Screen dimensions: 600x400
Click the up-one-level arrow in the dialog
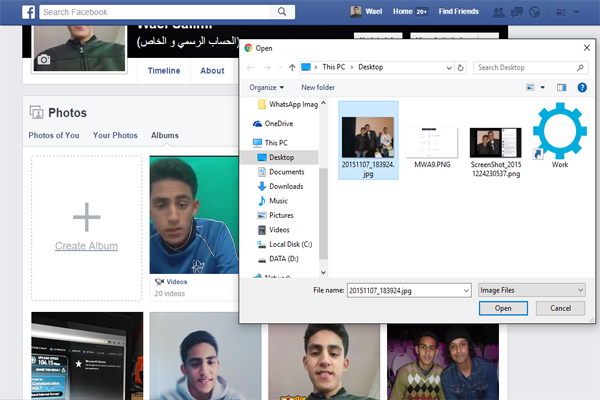pyautogui.click(x=292, y=67)
